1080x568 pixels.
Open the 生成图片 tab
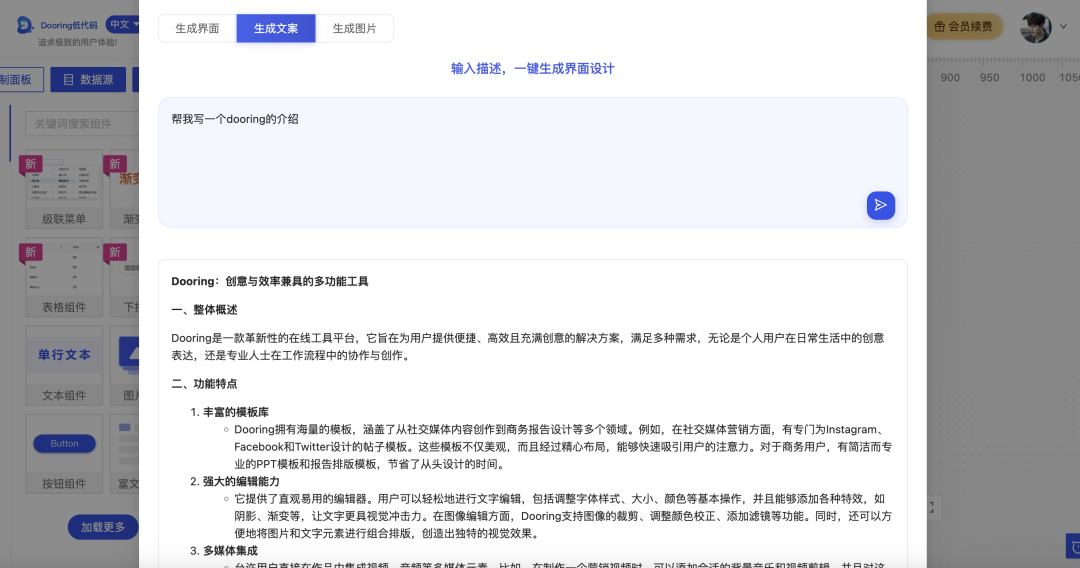(x=354, y=28)
